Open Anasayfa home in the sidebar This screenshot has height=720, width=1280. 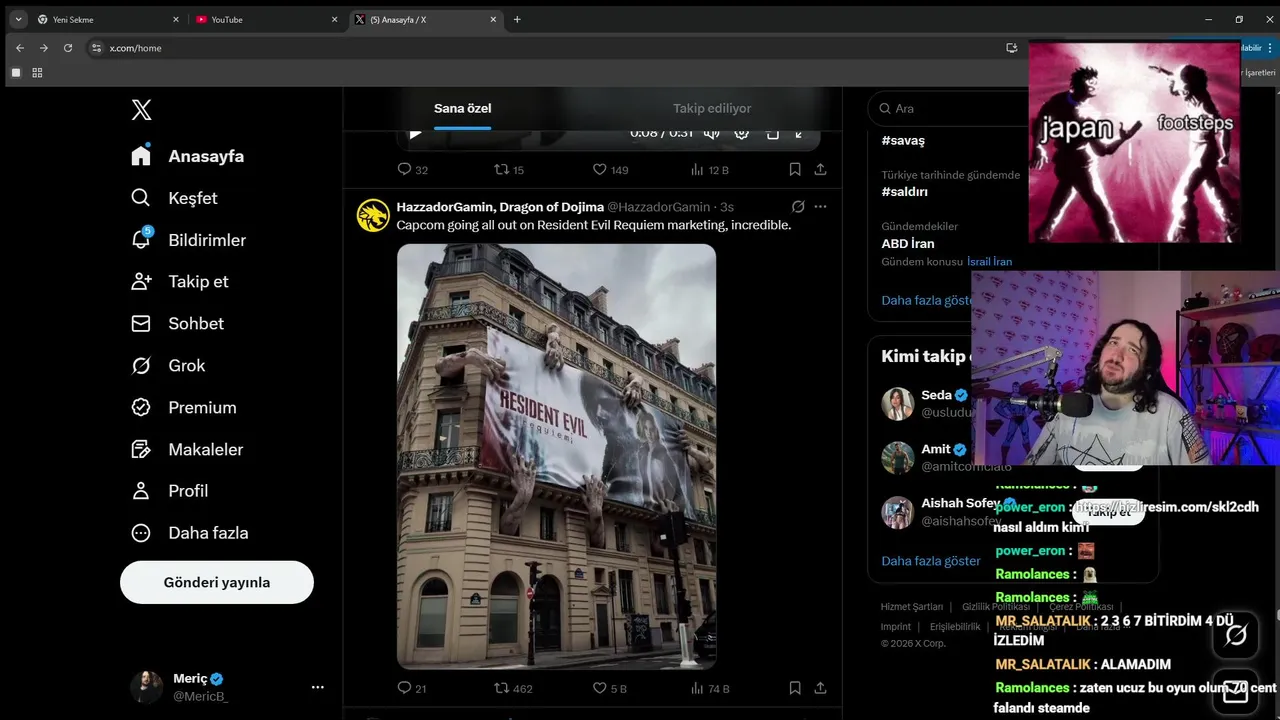(x=188, y=156)
